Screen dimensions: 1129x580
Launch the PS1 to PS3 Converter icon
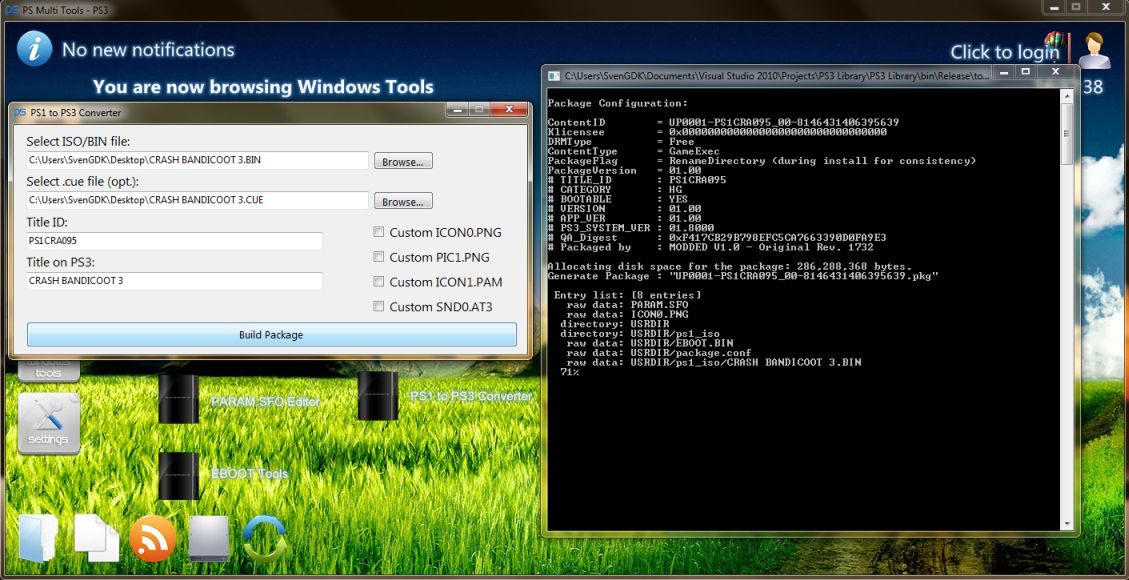tap(378, 396)
